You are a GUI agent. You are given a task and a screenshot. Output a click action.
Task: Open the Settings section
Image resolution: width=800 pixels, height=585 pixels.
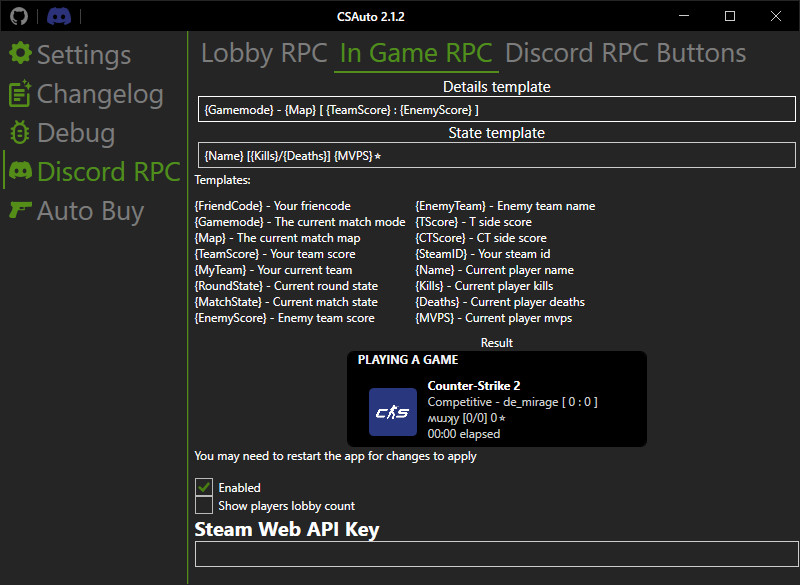click(x=84, y=55)
